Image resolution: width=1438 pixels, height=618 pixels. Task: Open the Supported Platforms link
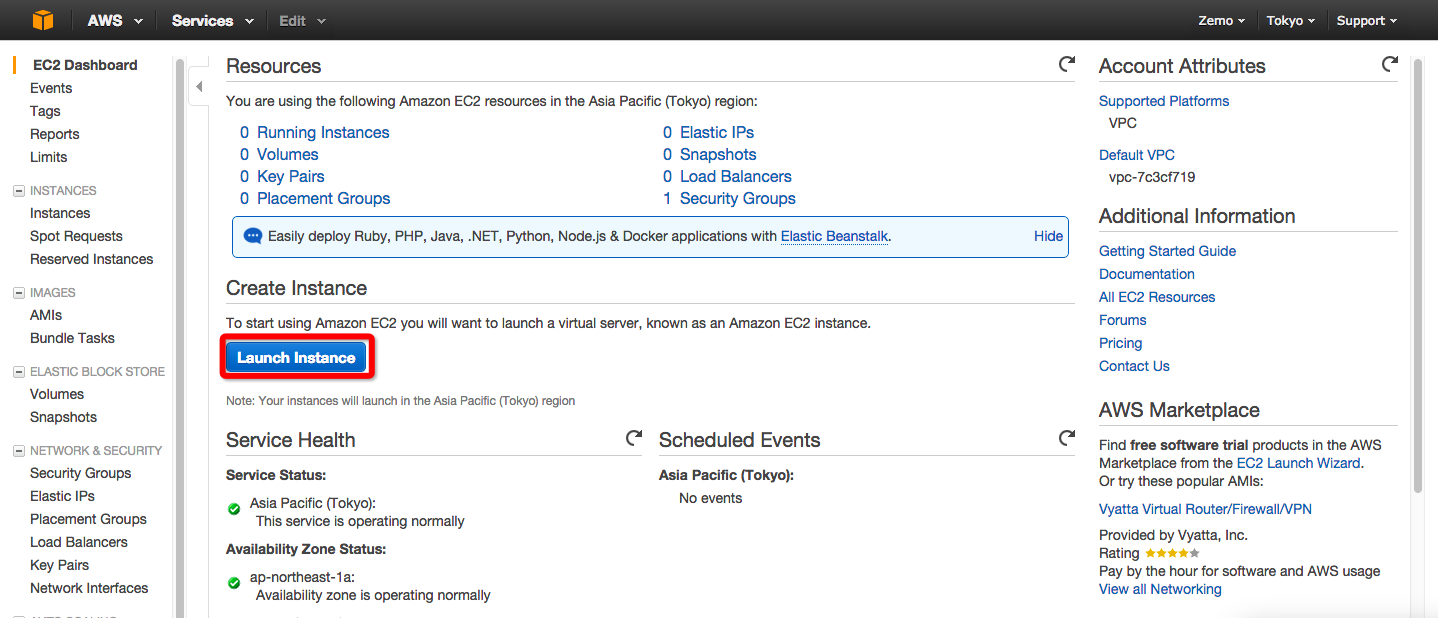[x=1164, y=101]
